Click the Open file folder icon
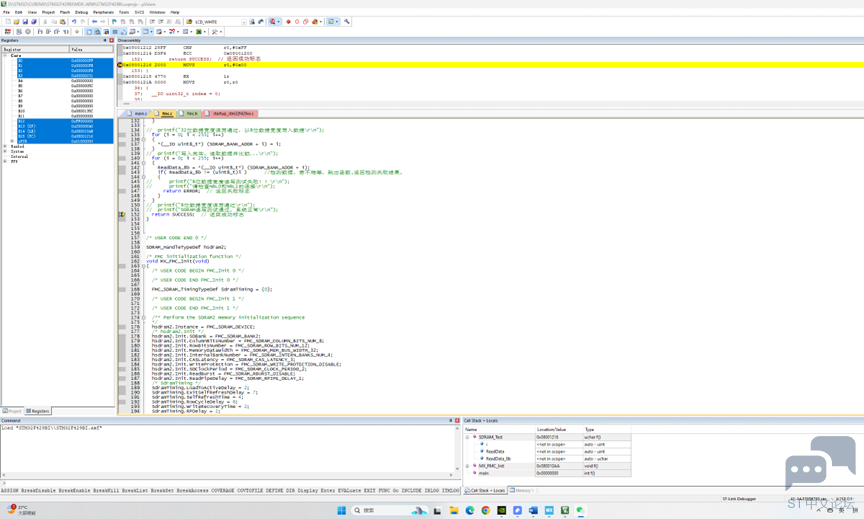The height and width of the screenshot is (519, 864). (x=17, y=21)
